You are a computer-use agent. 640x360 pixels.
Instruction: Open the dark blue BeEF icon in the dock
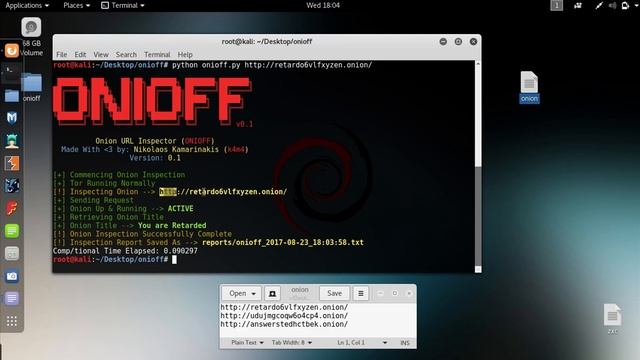pyautogui.click(x=12, y=186)
